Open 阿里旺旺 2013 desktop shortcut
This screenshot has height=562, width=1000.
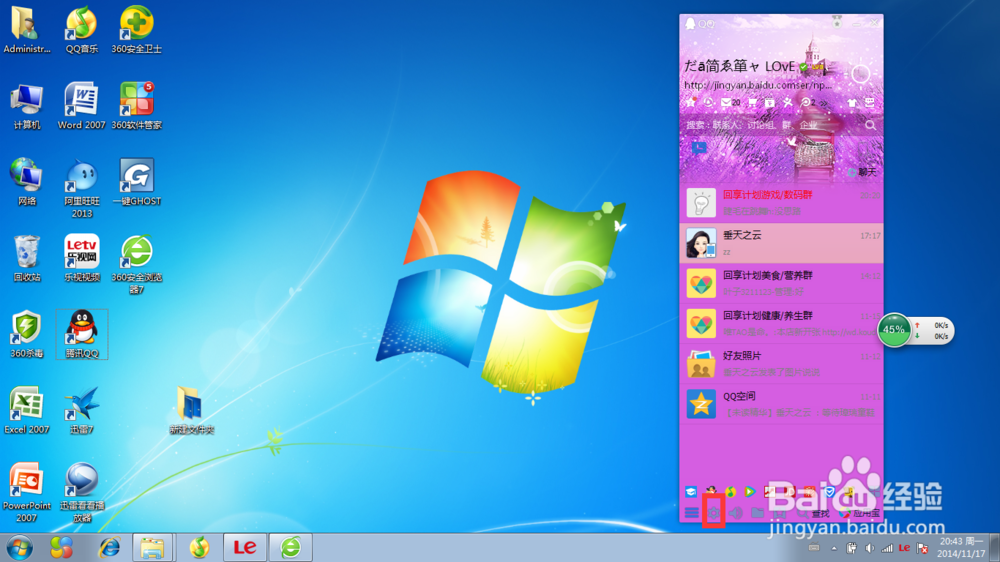(82, 188)
